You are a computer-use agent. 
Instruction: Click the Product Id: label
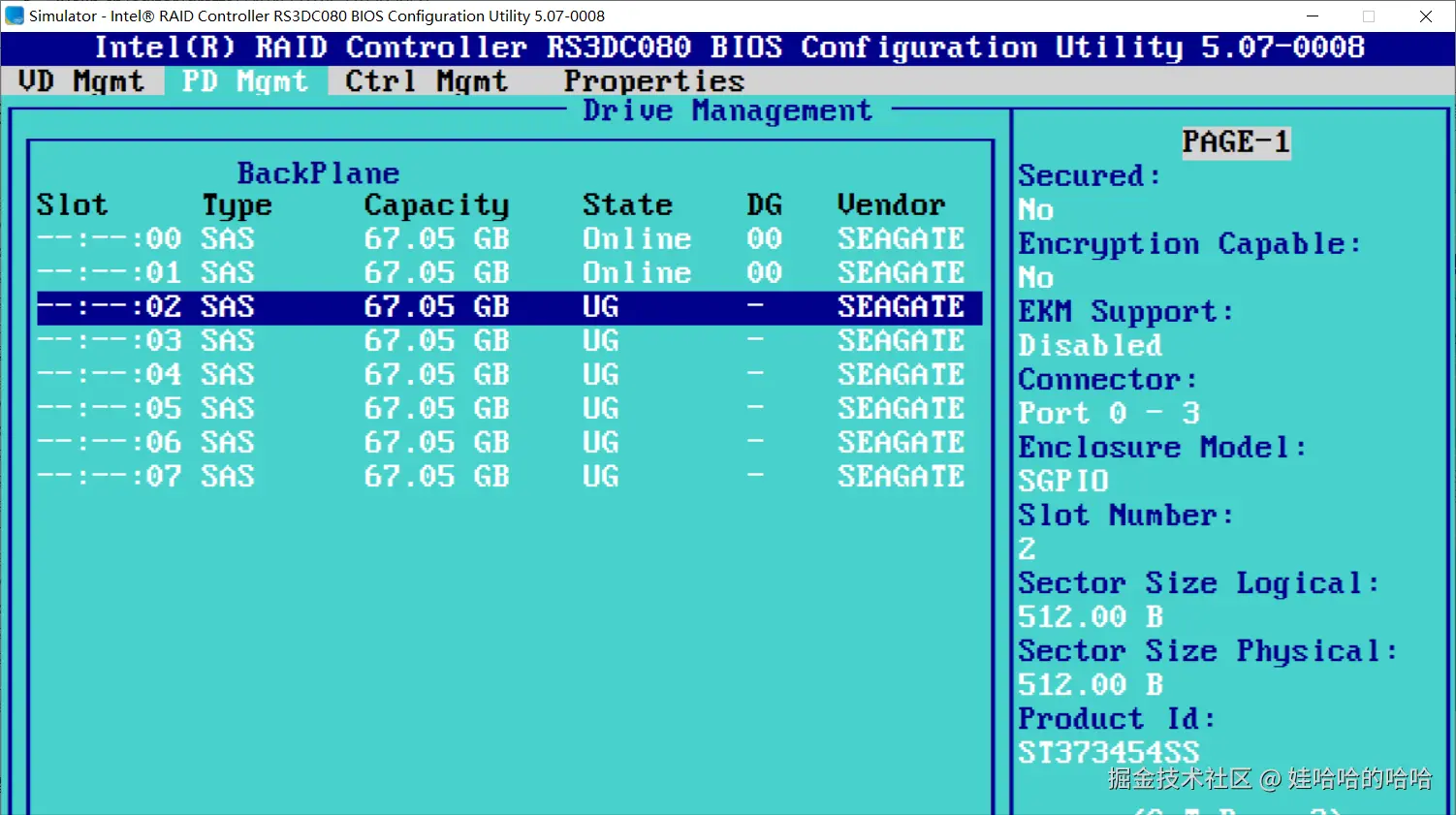coord(1117,718)
